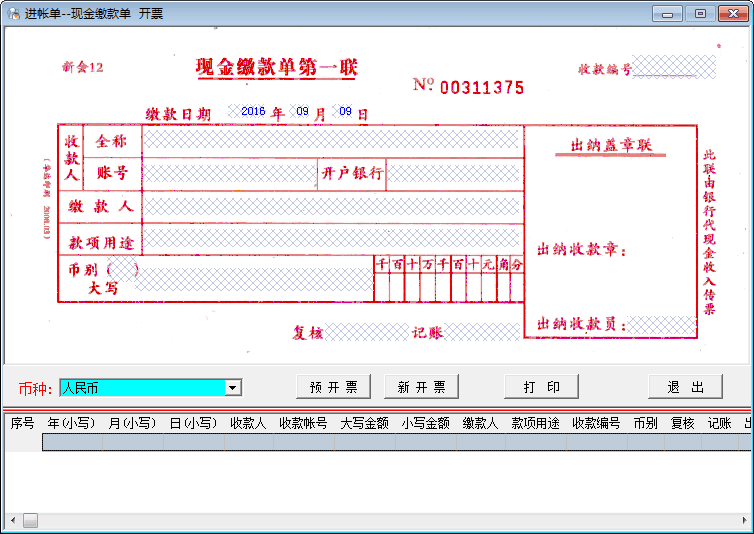Click the 大写金额 column header
Viewport: 754px width, 534px height.
pyautogui.click(x=364, y=423)
